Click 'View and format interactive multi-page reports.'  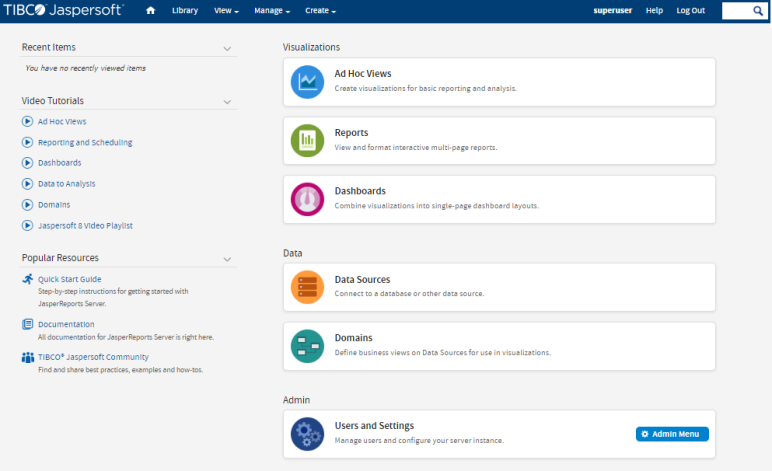coord(416,147)
